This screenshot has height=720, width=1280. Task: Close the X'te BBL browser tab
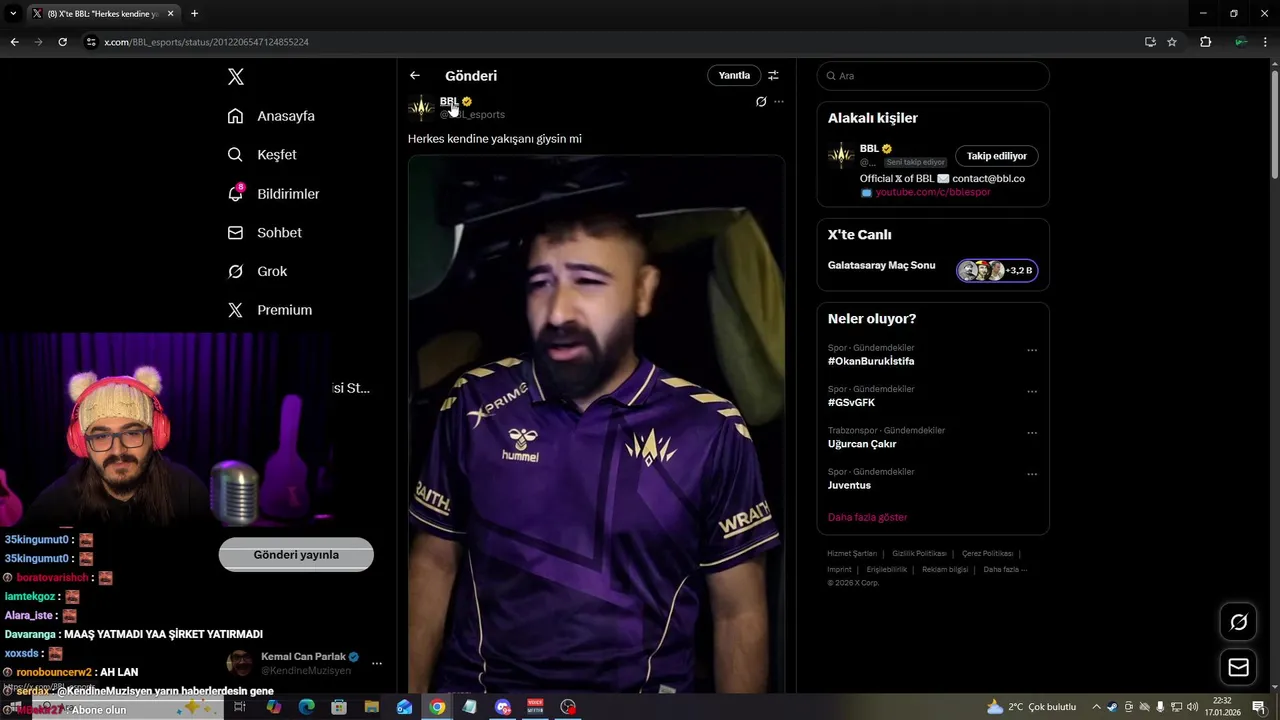tap(170, 14)
